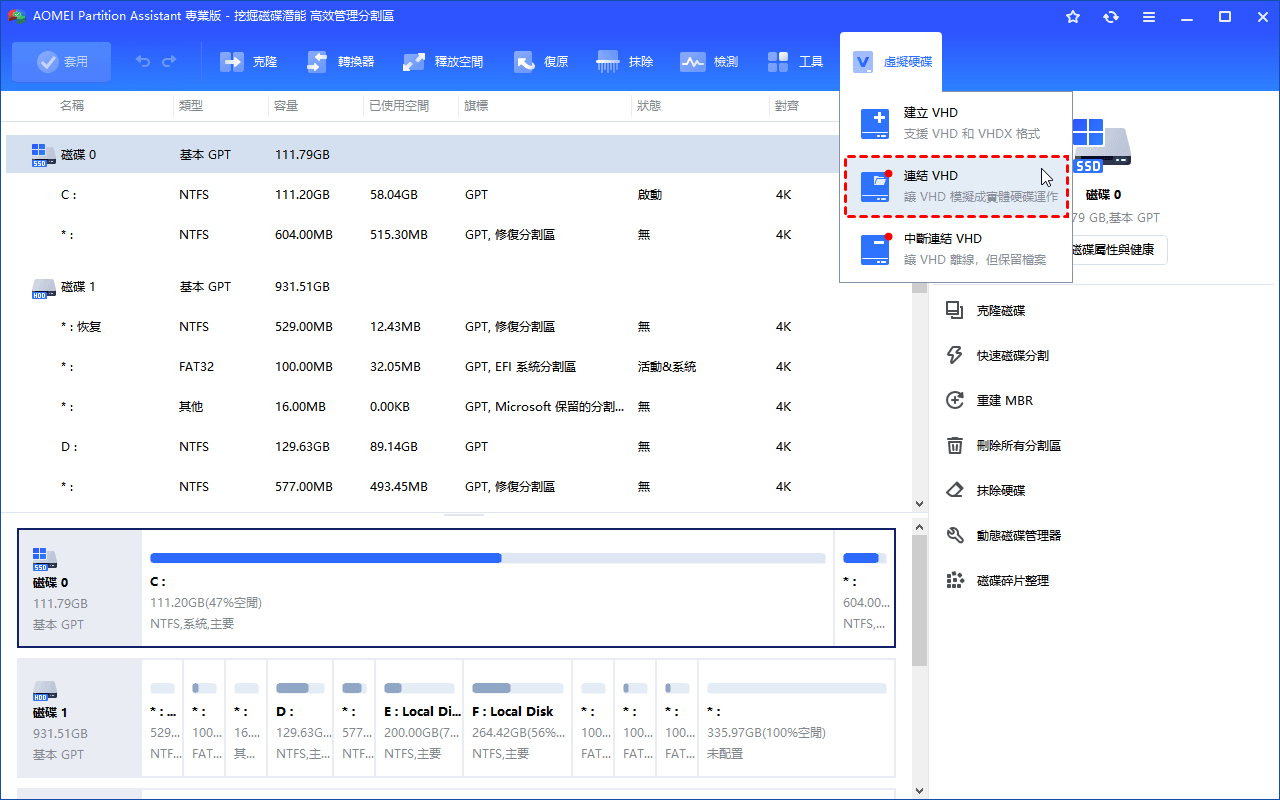Select D: partition in disk 1 map
The image size is (1280, 800).
click(x=299, y=717)
